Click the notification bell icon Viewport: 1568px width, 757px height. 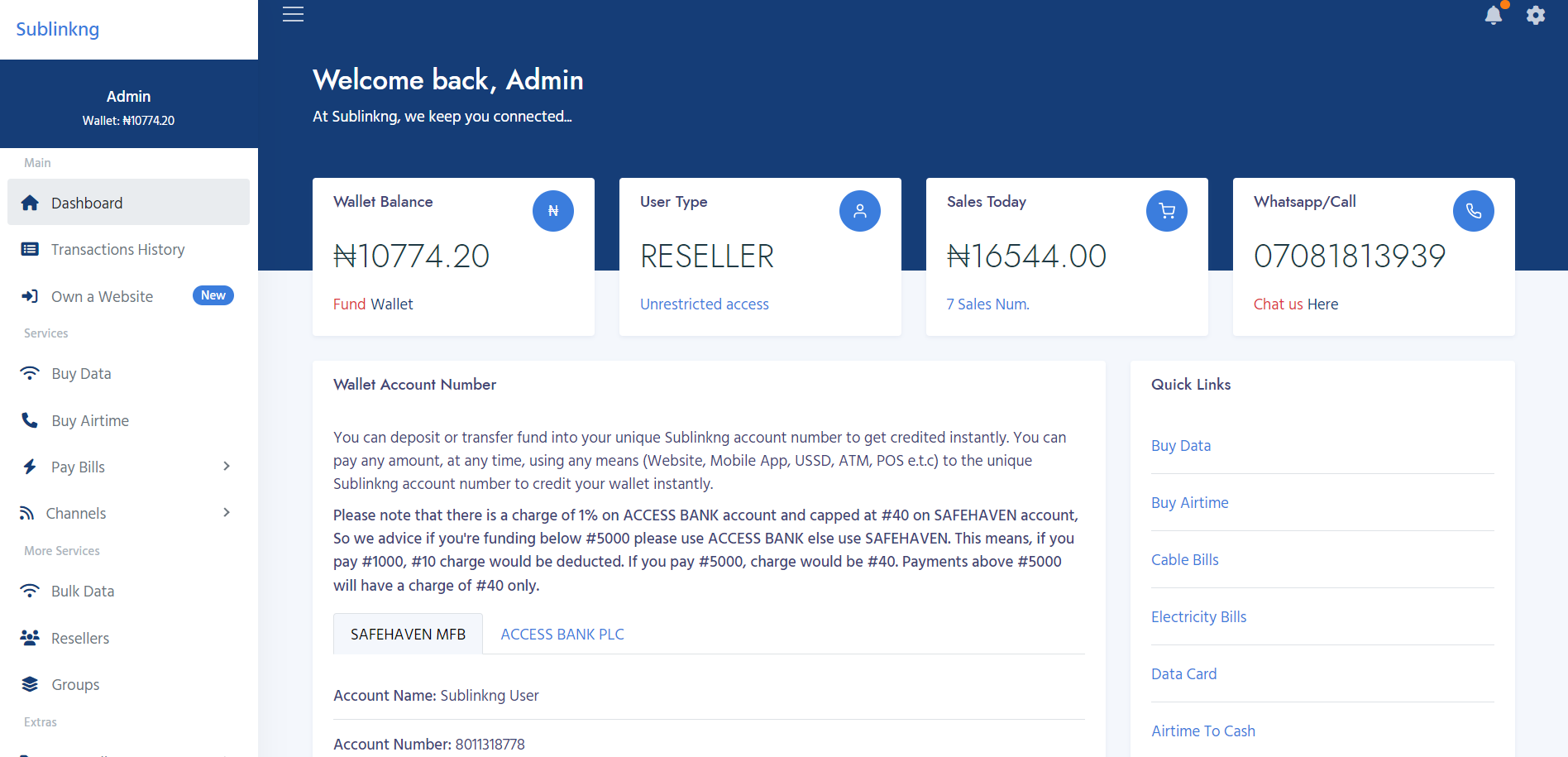[1493, 15]
